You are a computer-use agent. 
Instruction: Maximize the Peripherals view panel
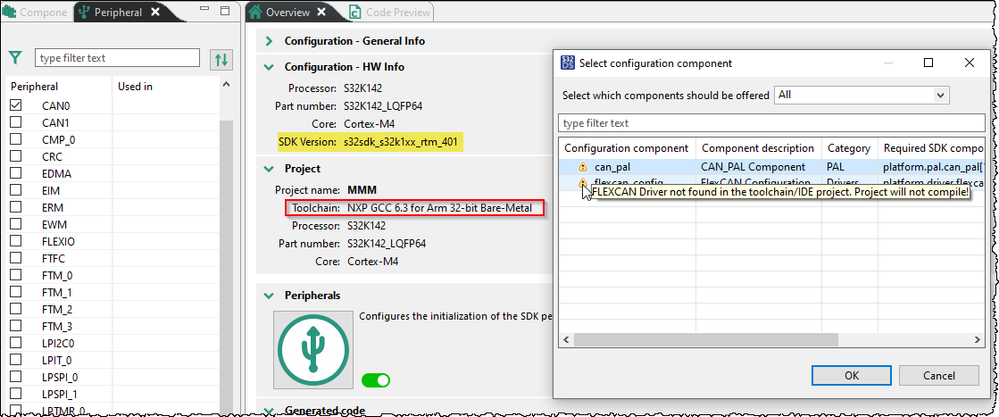[x=224, y=10]
